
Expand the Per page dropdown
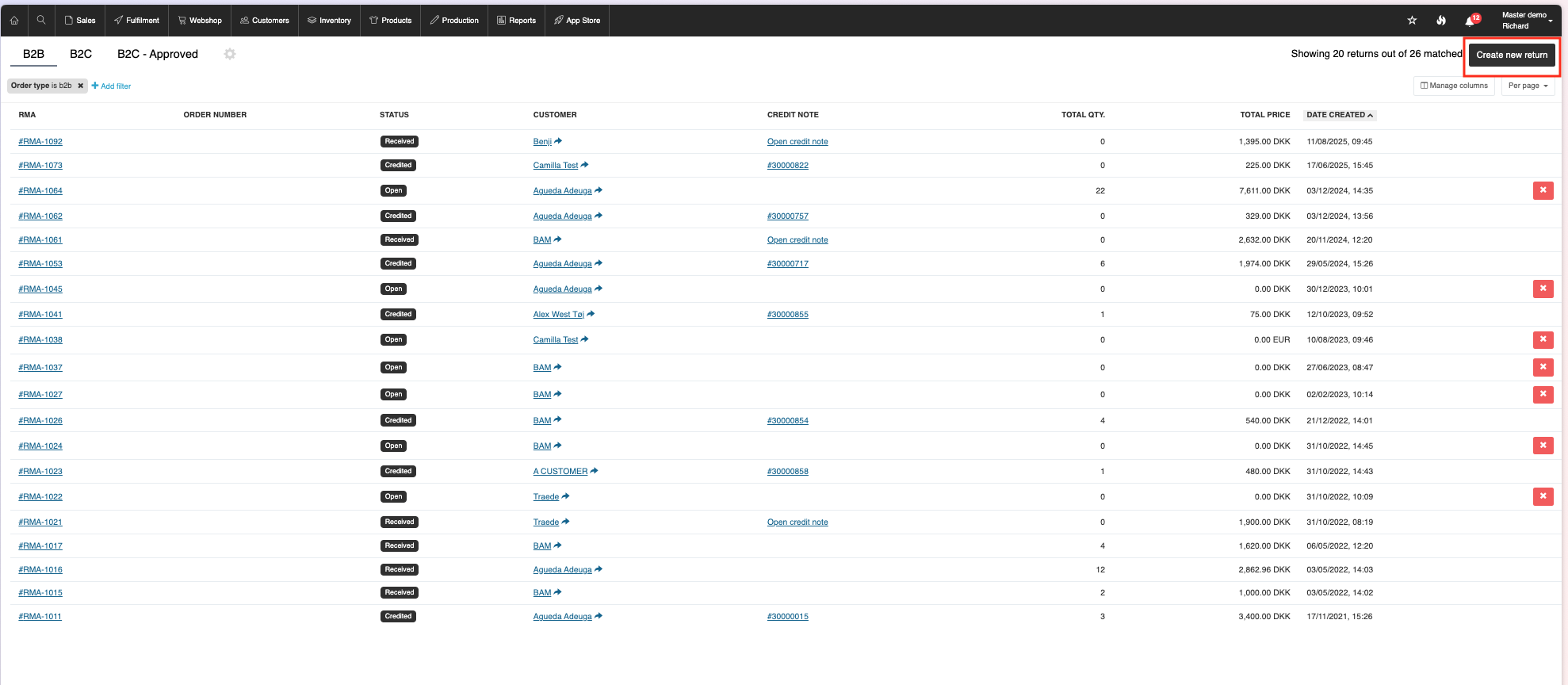1528,86
